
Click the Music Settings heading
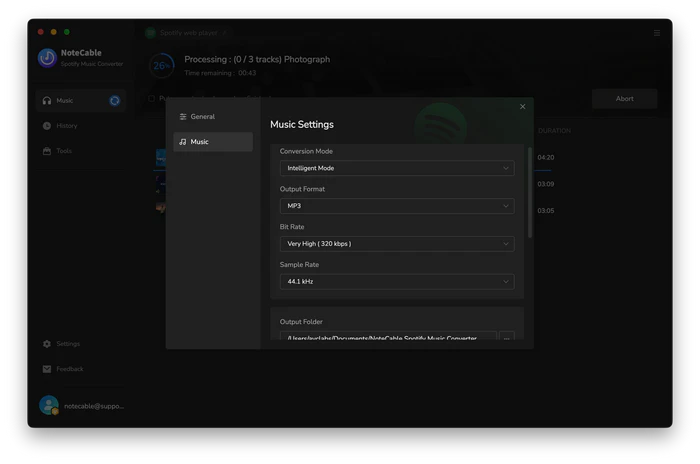302,125
